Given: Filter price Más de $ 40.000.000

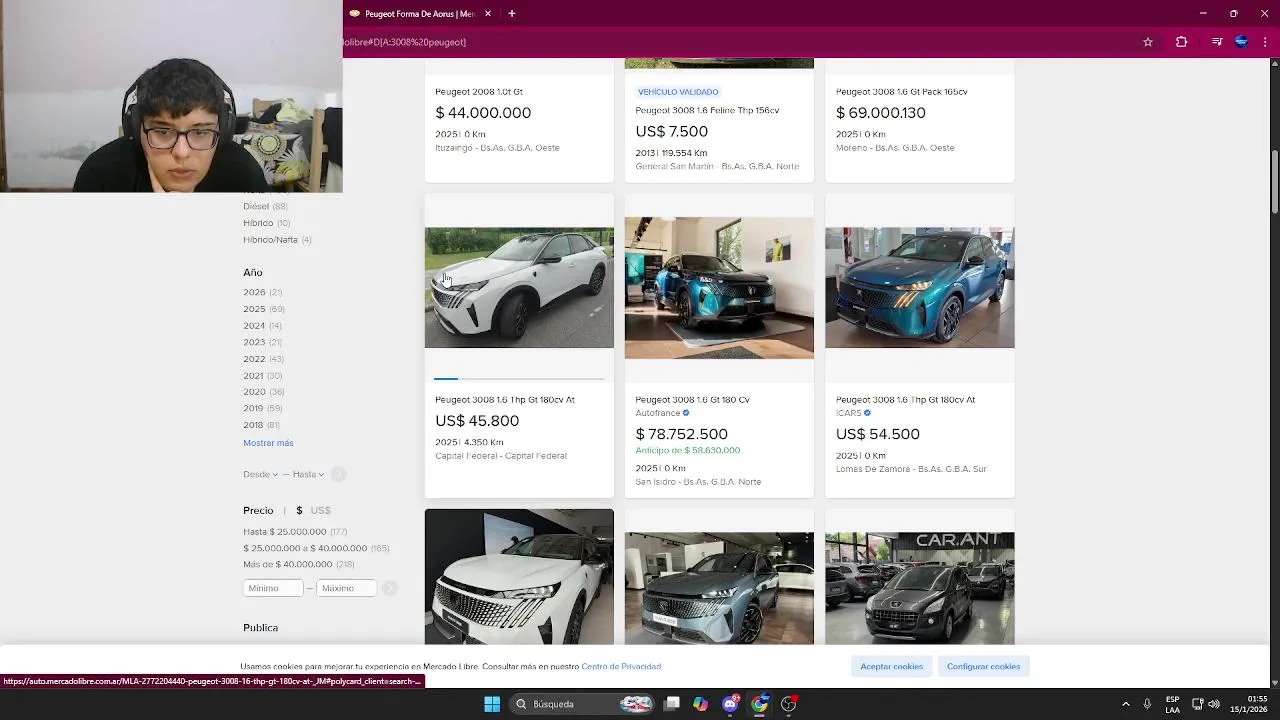Looking at the screenshot, I should click(x=298, y=564).
